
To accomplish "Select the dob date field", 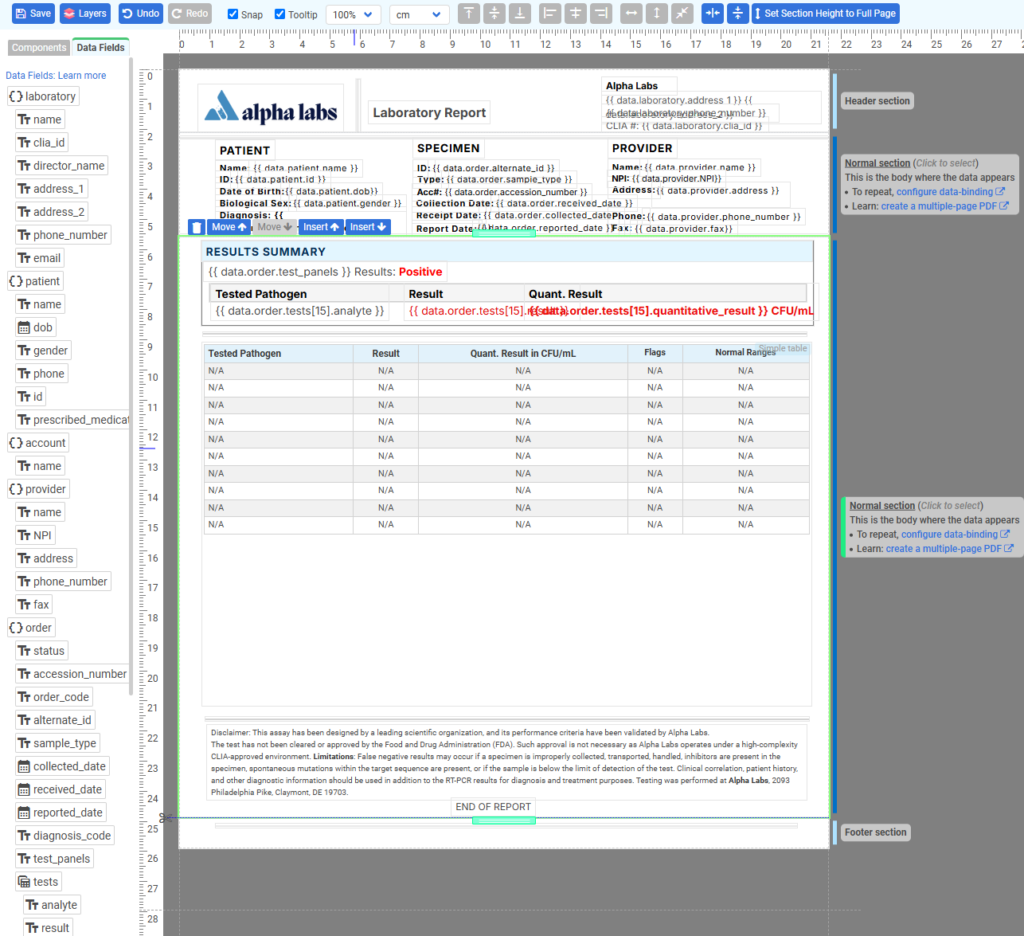I will click(35, 327).
